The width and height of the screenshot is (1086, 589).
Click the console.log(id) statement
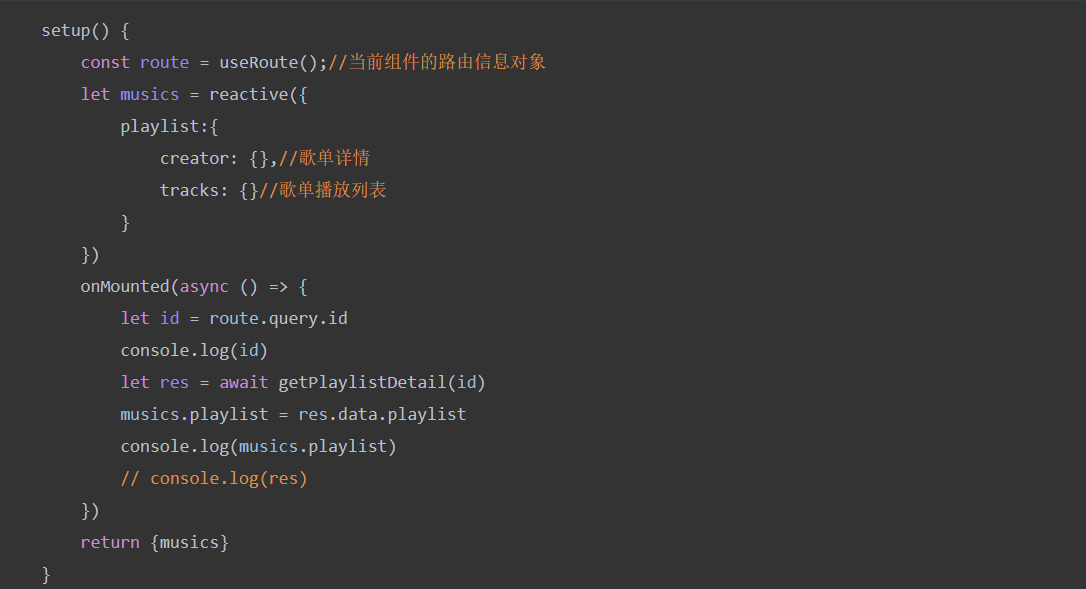pos(194,350)
